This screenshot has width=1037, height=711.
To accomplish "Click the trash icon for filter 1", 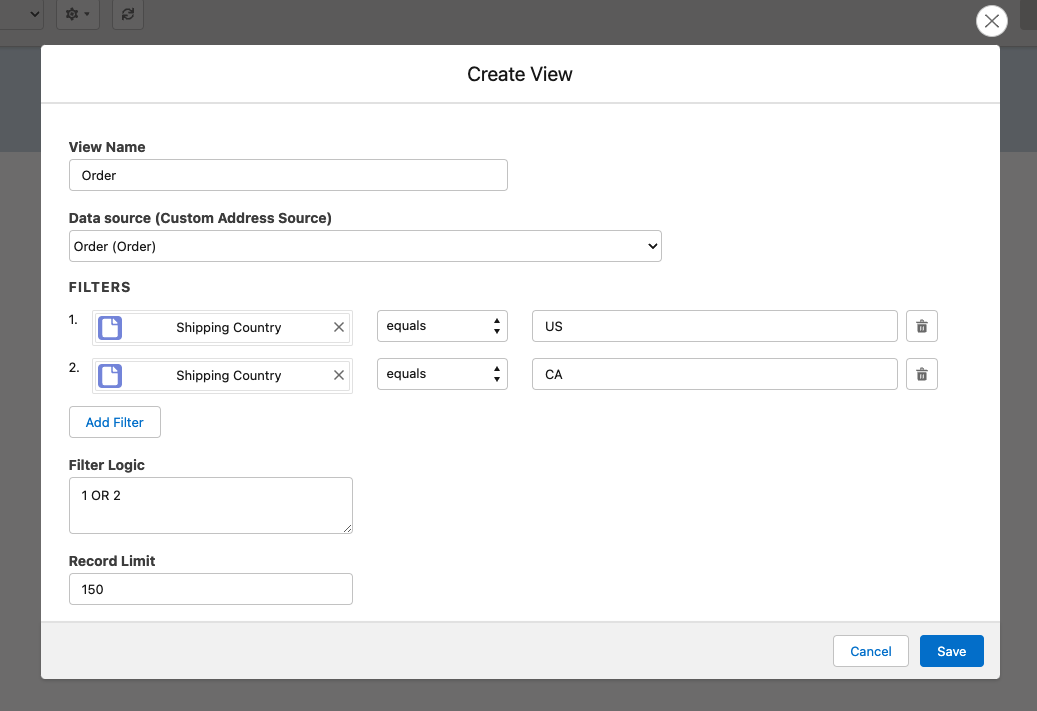I will click(x=921, y=326).
